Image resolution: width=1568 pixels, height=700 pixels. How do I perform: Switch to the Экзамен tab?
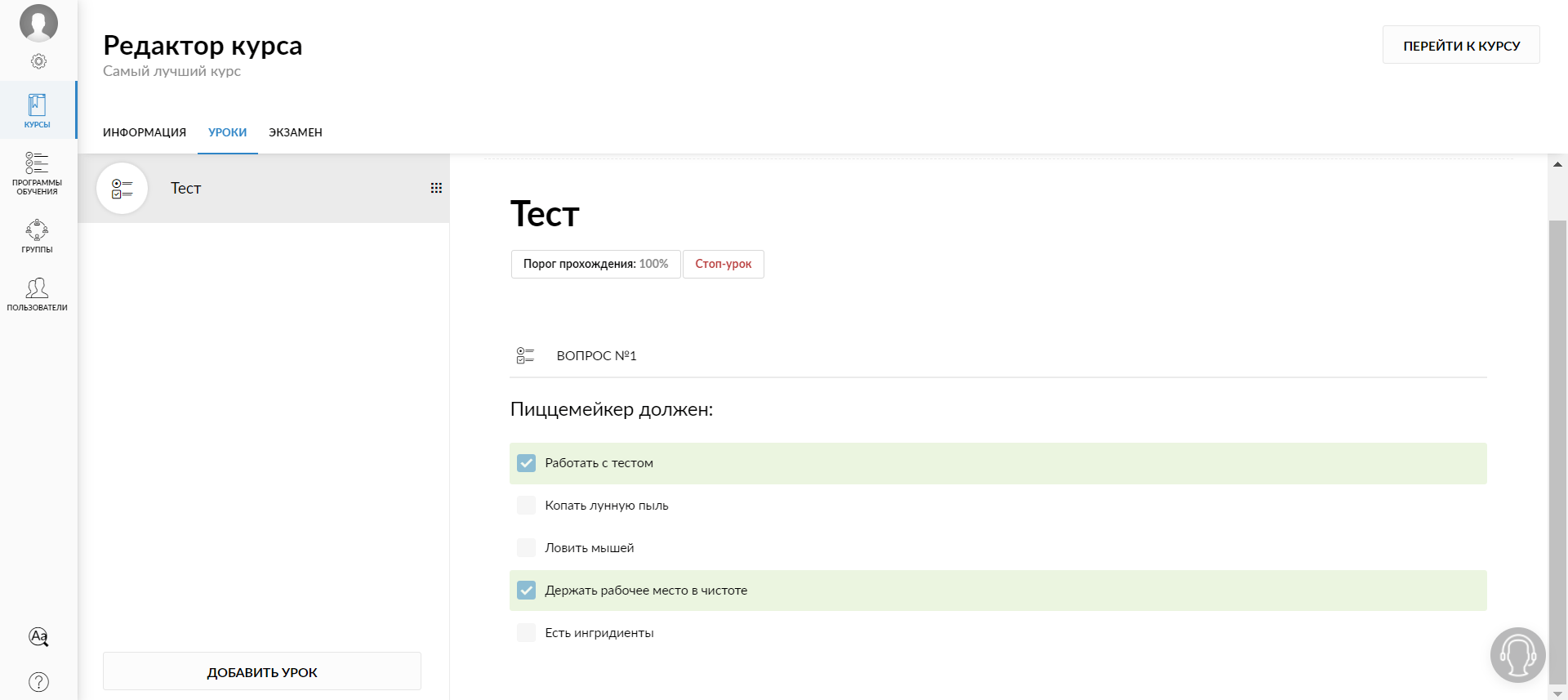(x=296, y=132)
